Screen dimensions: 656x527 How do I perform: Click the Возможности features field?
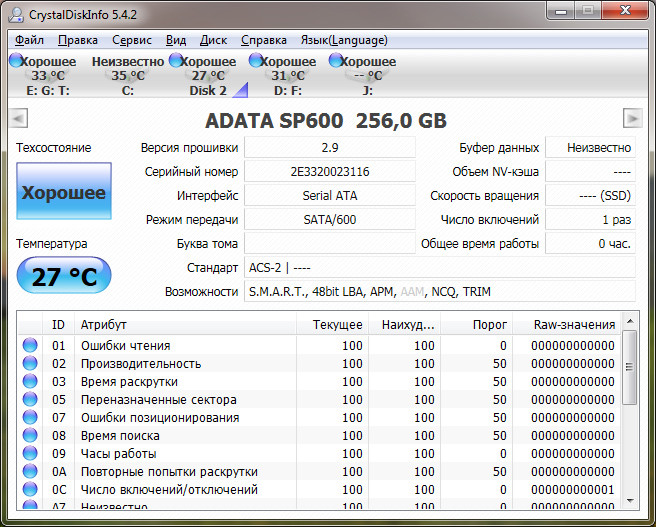440,292
